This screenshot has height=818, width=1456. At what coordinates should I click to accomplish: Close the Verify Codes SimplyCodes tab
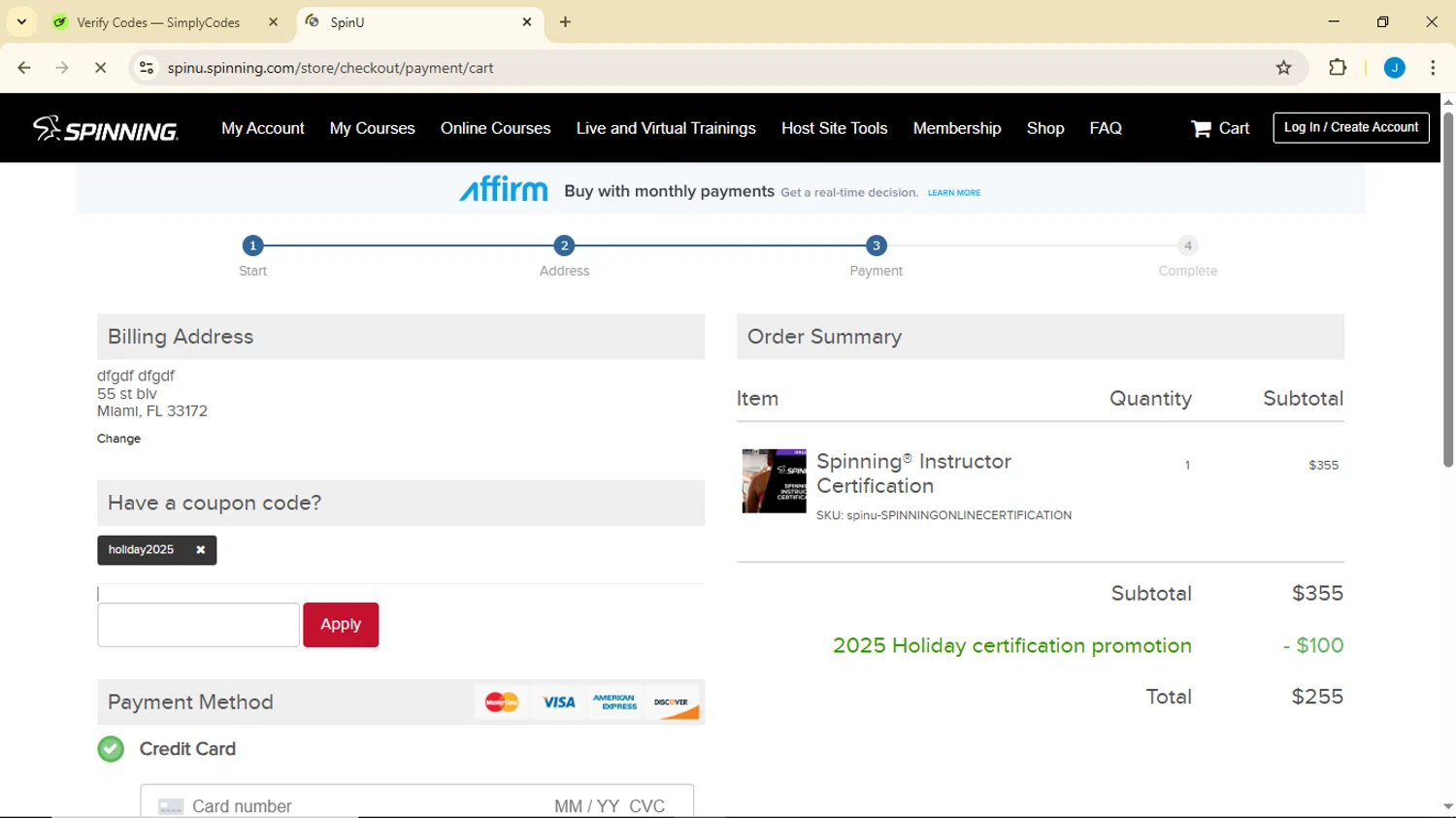point(273,22)
